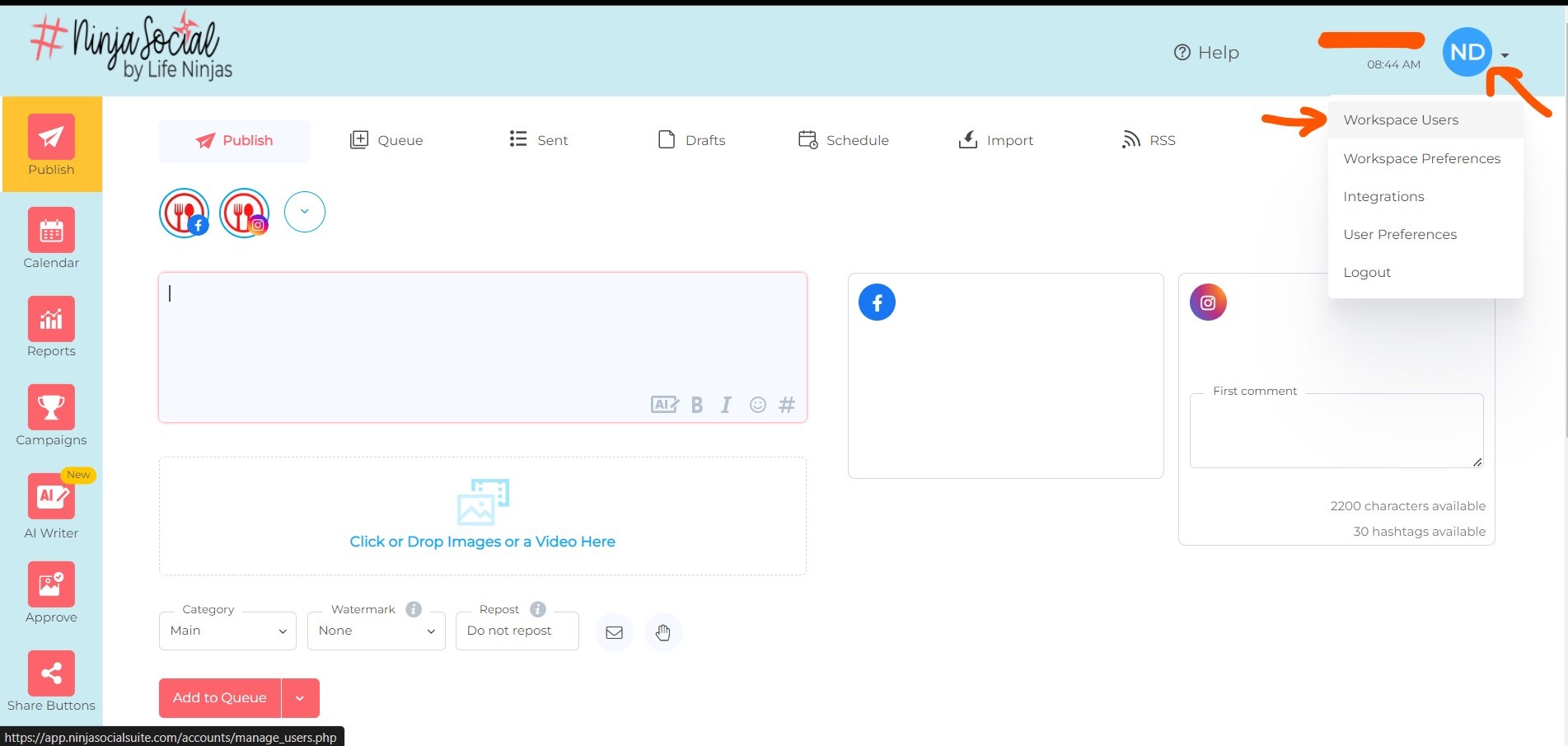Click into the post text editor

pyautogui.click(x=483, y=347)
